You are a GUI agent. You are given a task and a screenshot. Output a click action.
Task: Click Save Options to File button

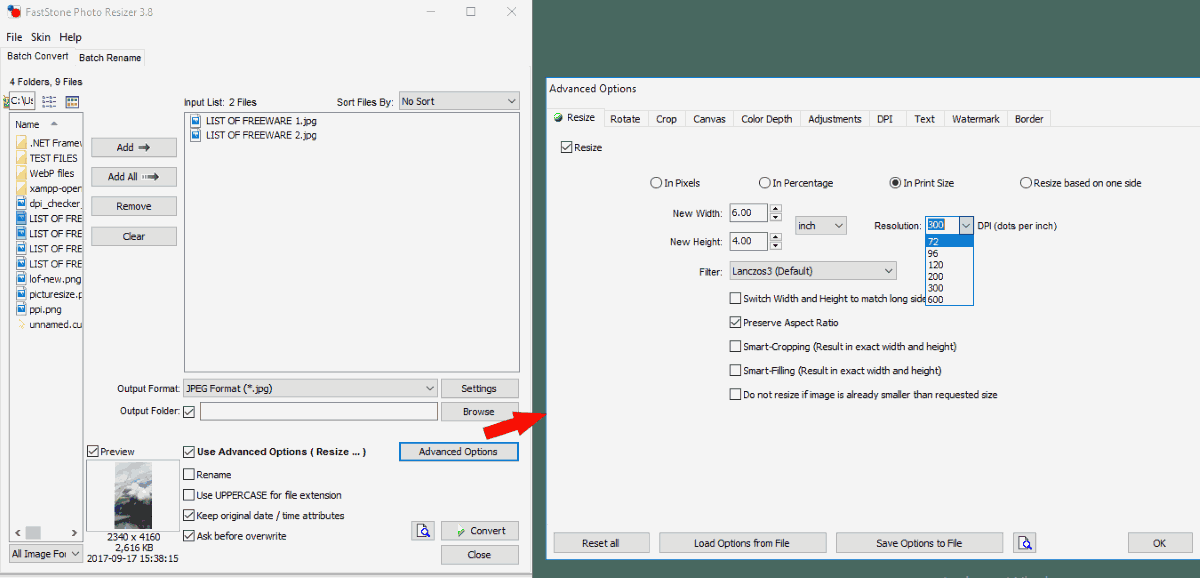point(919,543)
